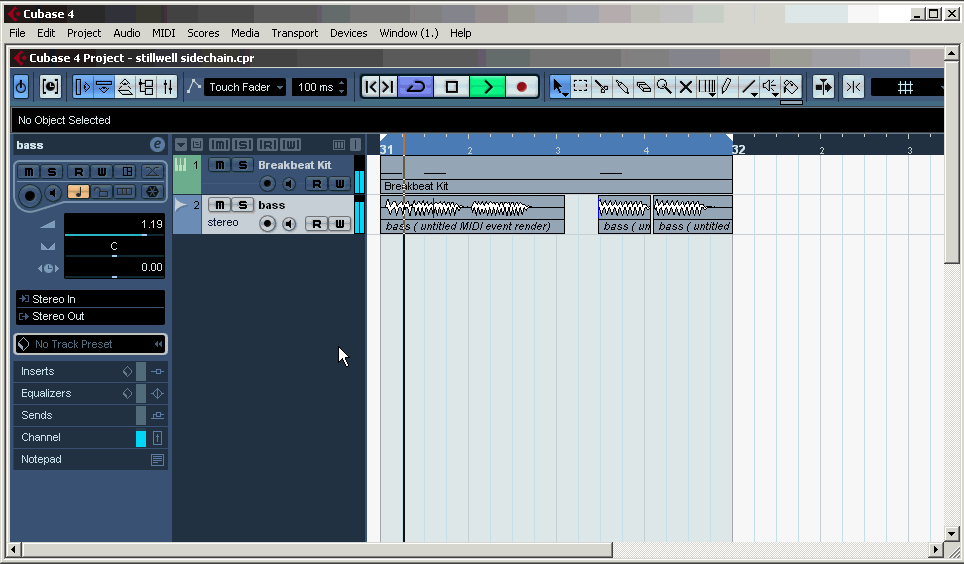Stop playback with the Stop button
The height and width of the screenshot is (564, 964).
[451, 87]
